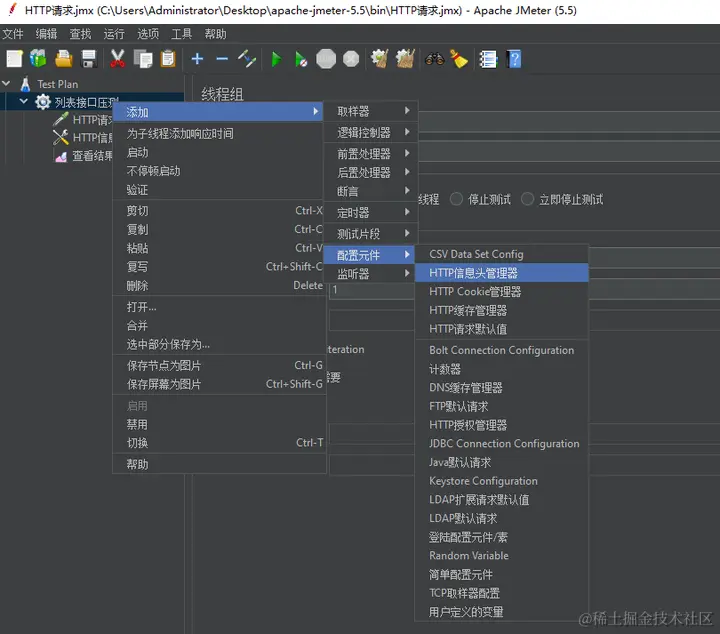
Task: Click 删除 in context menu
Action: pyautogui.click(x=219, y=286)
